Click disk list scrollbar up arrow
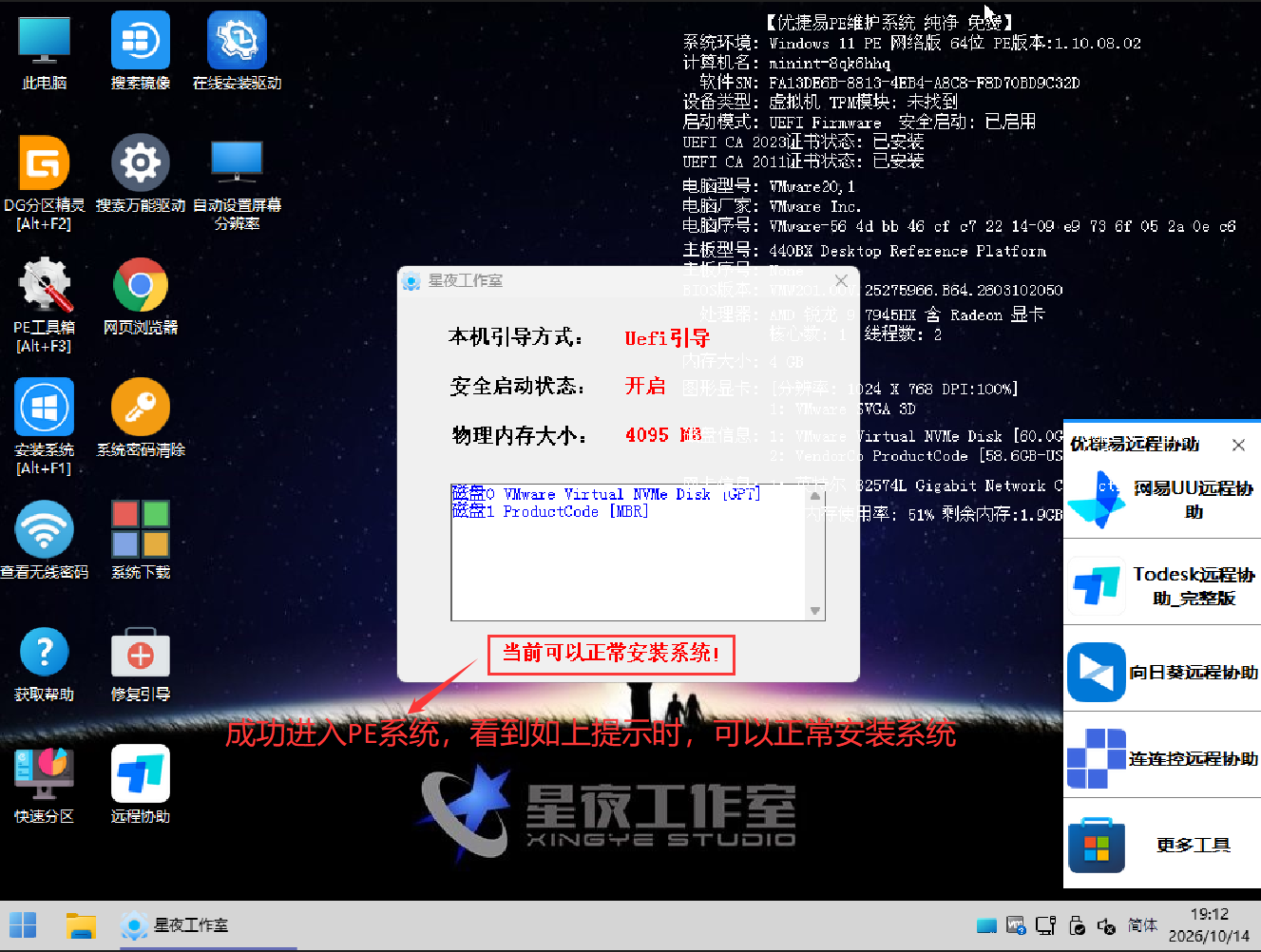 click(x=815, y=496)
